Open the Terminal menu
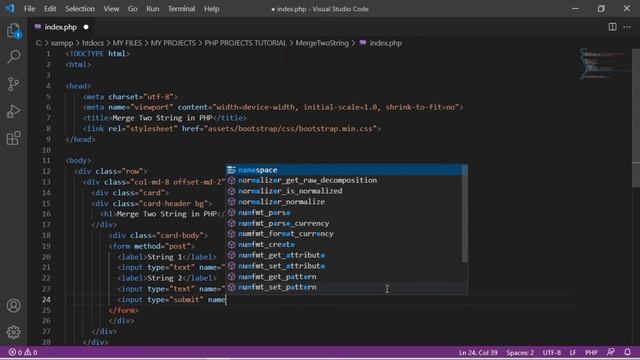Viewport: 640px width, 360px height. click(x=181, y=9)
